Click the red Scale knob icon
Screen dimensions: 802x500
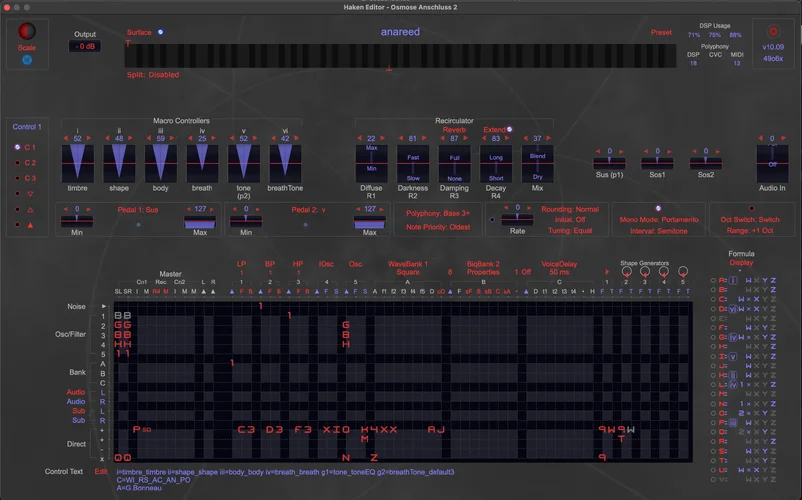[27, 32]
